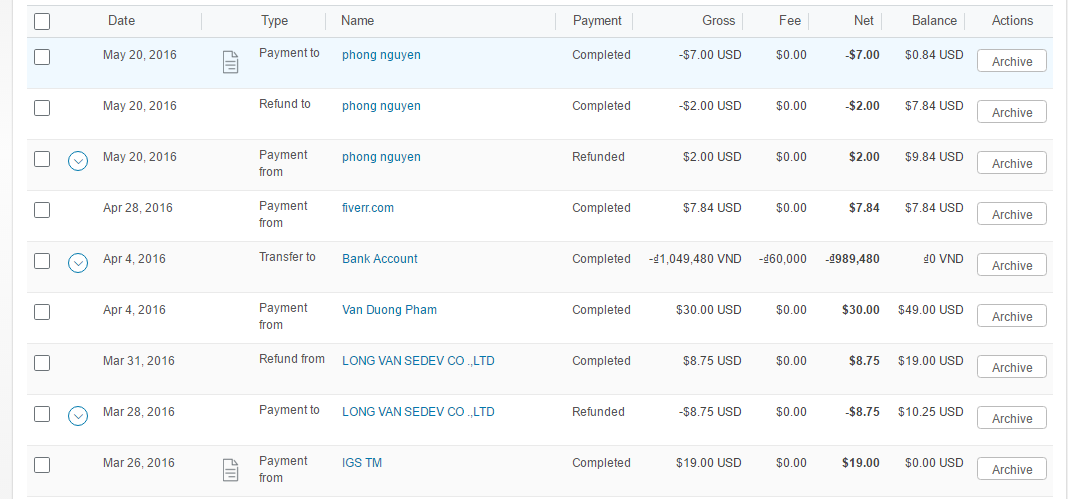Expand the May 20 refunded payment row
Image resolution: width=1068 pixels, height=499 pixels.
point(78,160)
